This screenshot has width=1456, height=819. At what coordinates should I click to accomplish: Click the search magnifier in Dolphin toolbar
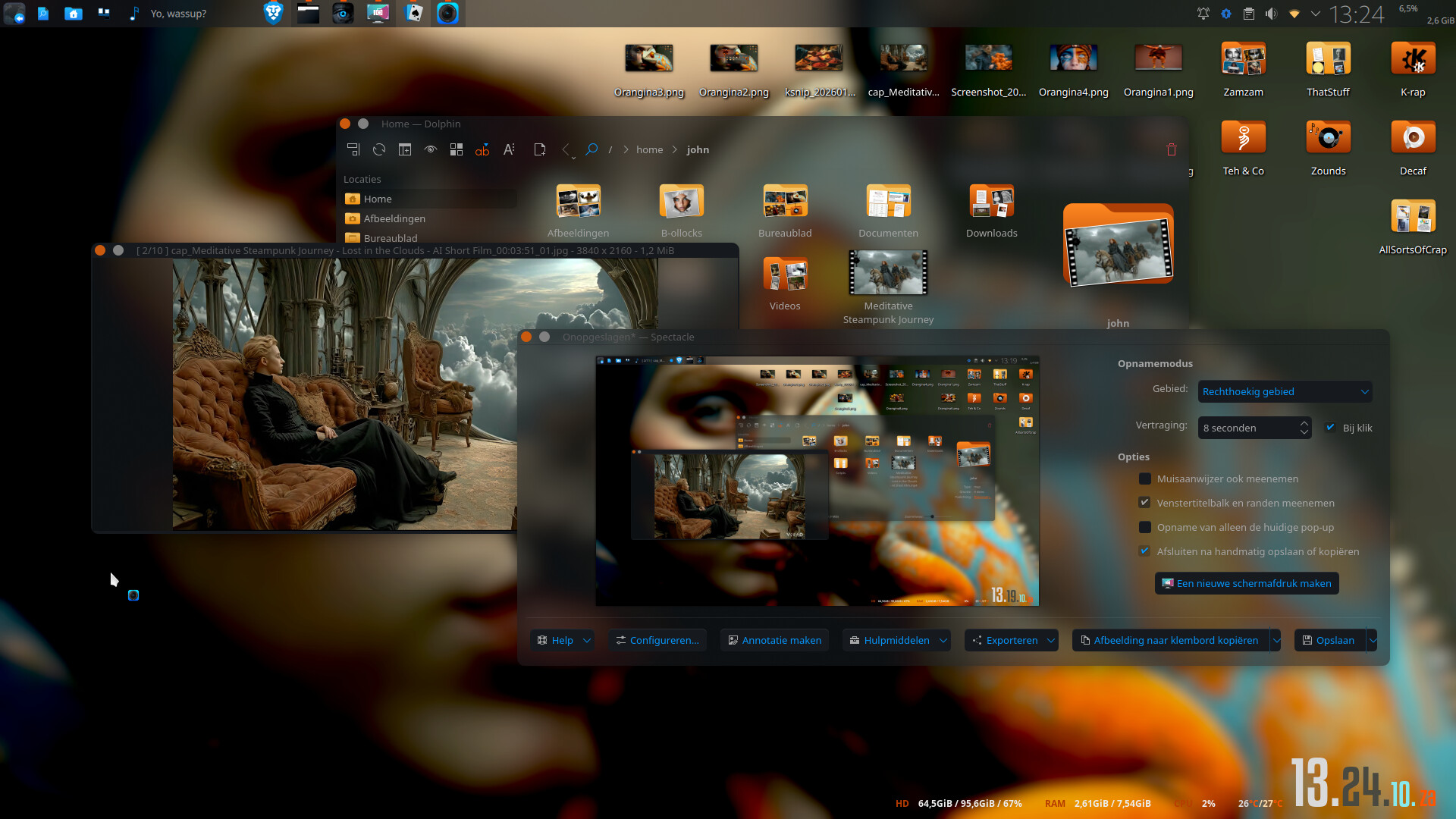point(591,149)
